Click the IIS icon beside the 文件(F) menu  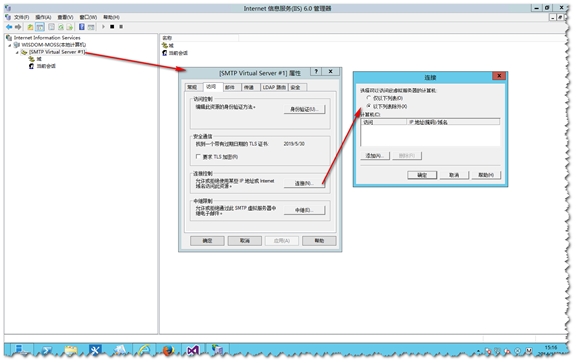coord(8,17)
